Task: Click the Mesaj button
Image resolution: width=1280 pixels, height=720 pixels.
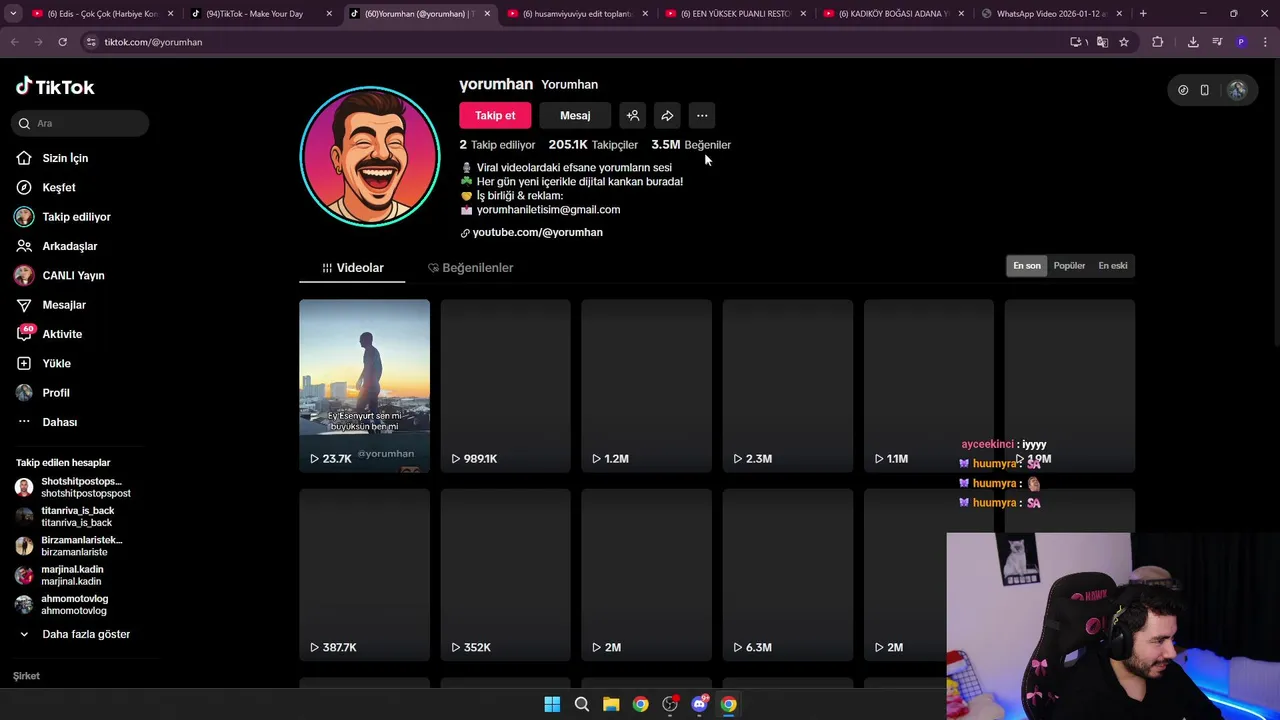Action: pos(575,115)
